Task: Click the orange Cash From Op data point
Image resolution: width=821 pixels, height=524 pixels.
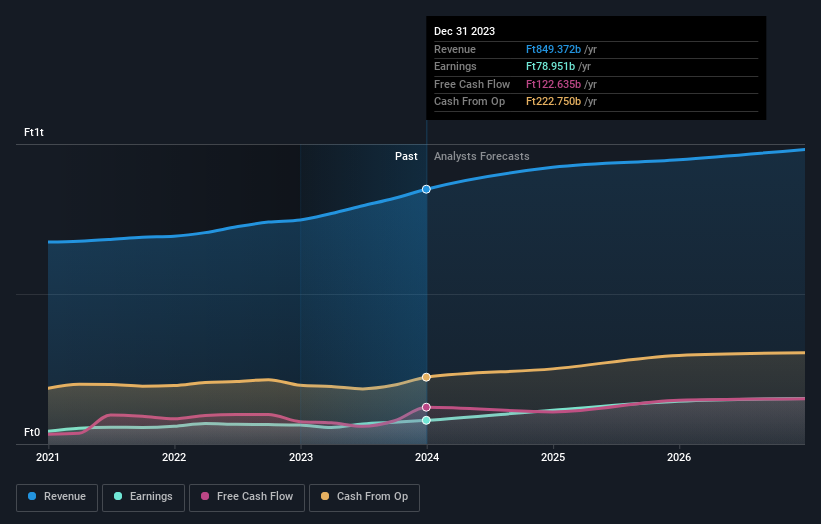Action: [426, 377]
